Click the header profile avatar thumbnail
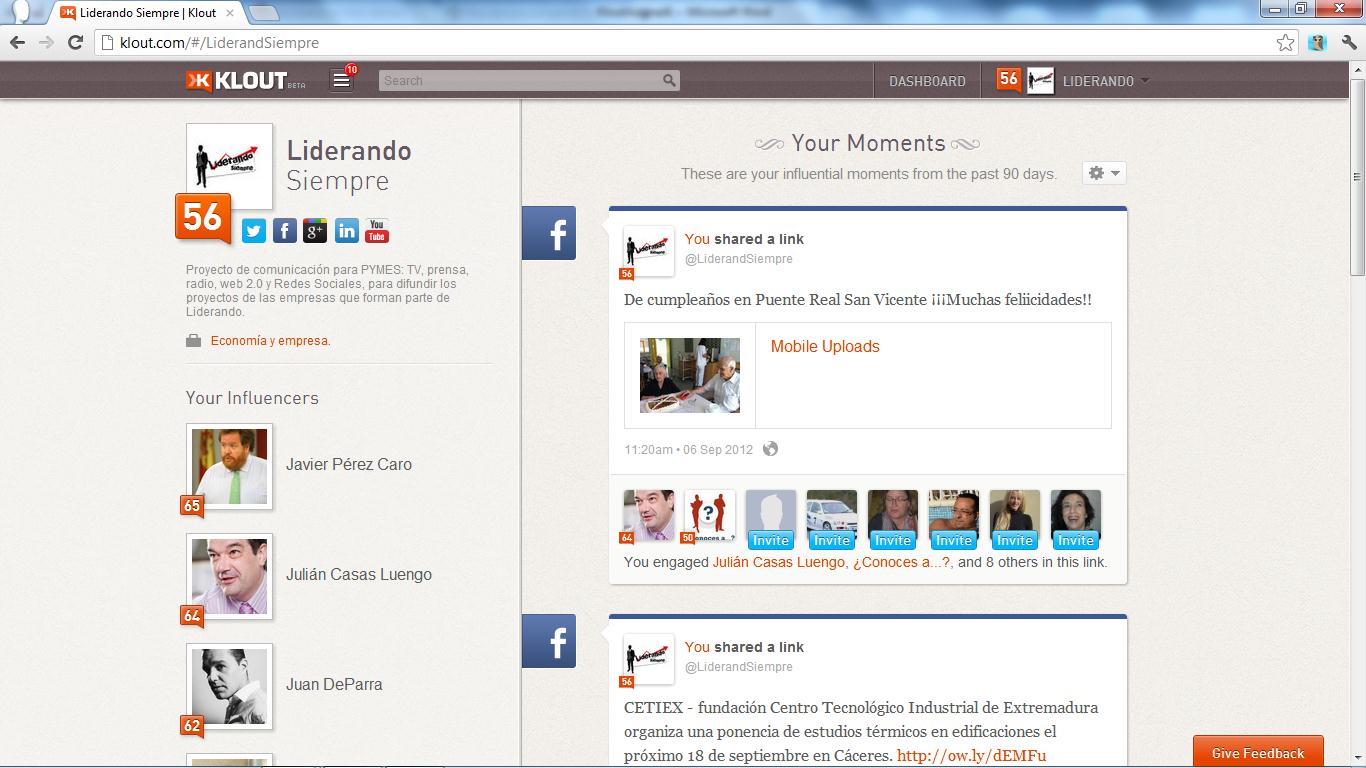 point(1041,81)
